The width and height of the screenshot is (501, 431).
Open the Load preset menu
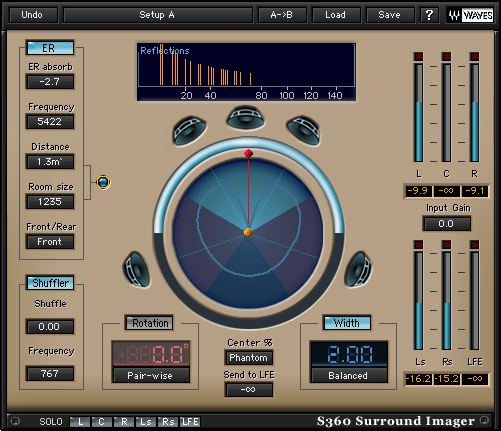336,15
